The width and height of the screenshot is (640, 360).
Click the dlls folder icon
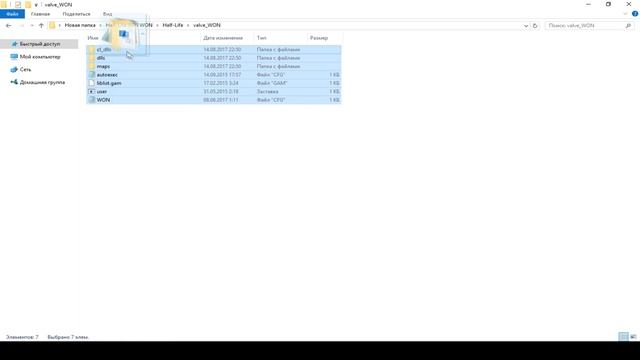(x=91, y=58)
